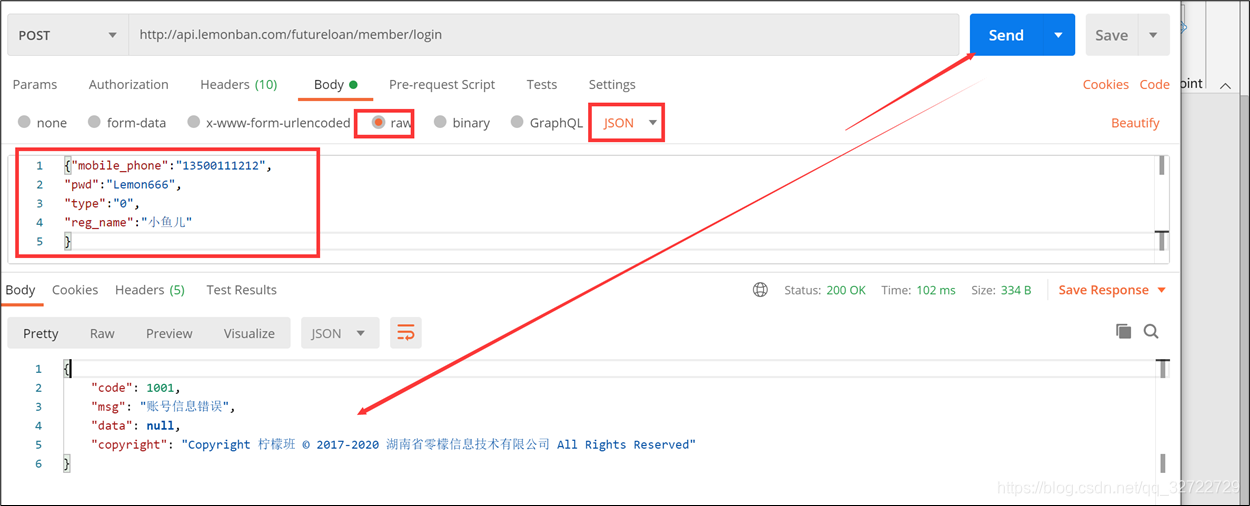Open the Send button arrow dropdown
Image resolution: width=1250 pixels, height=506 pixels.
click(1058, 35)
